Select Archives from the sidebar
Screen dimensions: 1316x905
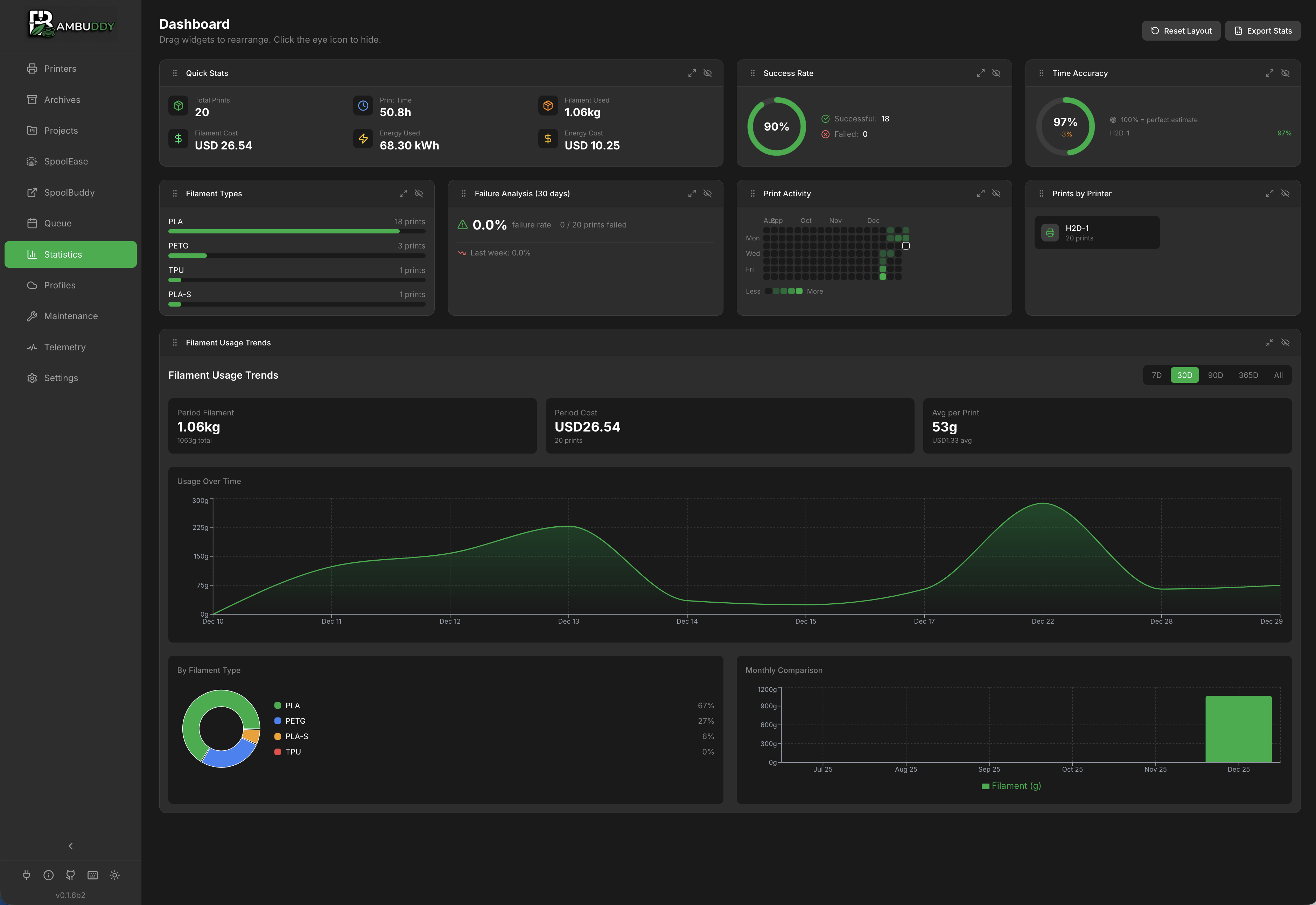point(62,99)
